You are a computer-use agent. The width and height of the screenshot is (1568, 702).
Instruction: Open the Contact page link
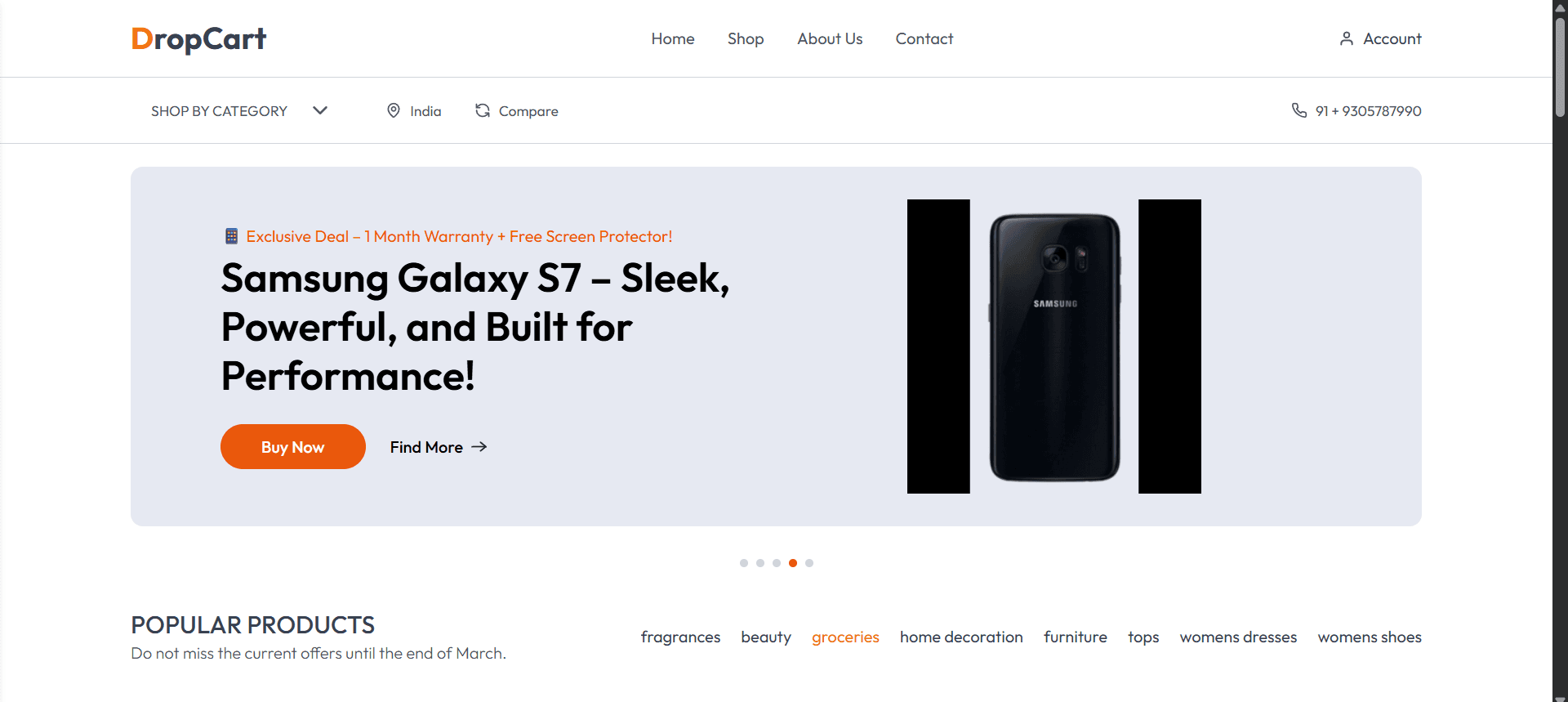point(924,38)
